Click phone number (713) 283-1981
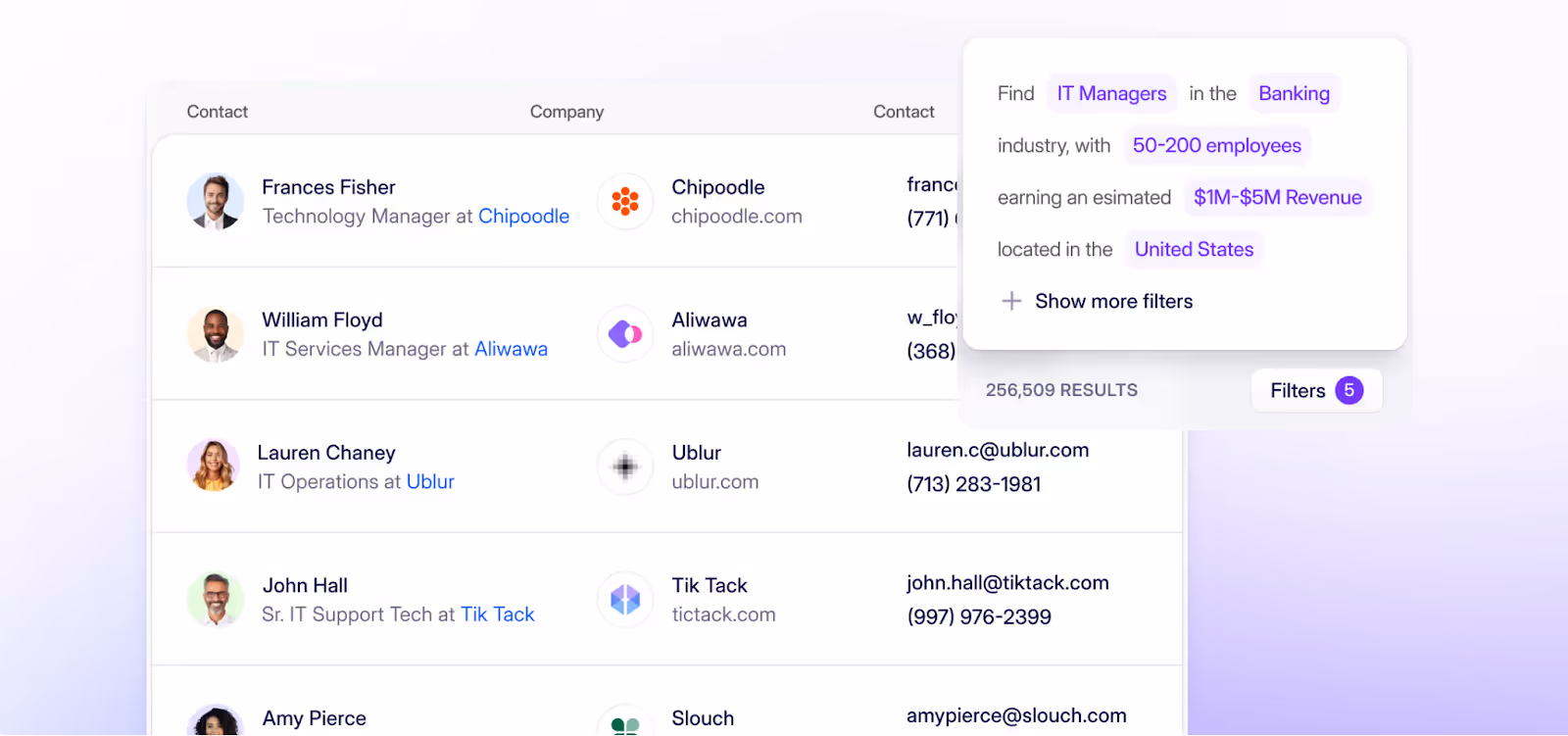The height and width of the screenshot is (736, 1568). (973, 484)
